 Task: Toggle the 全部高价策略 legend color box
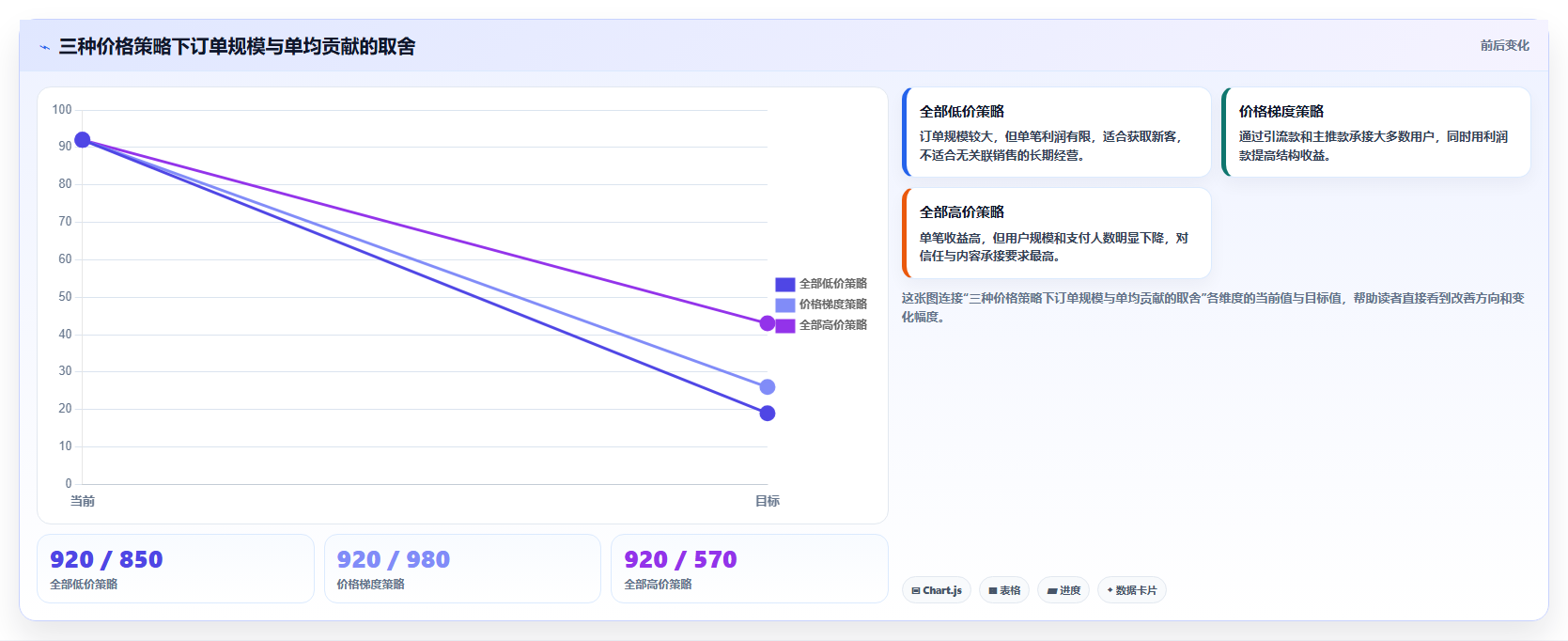coord(785,325)
